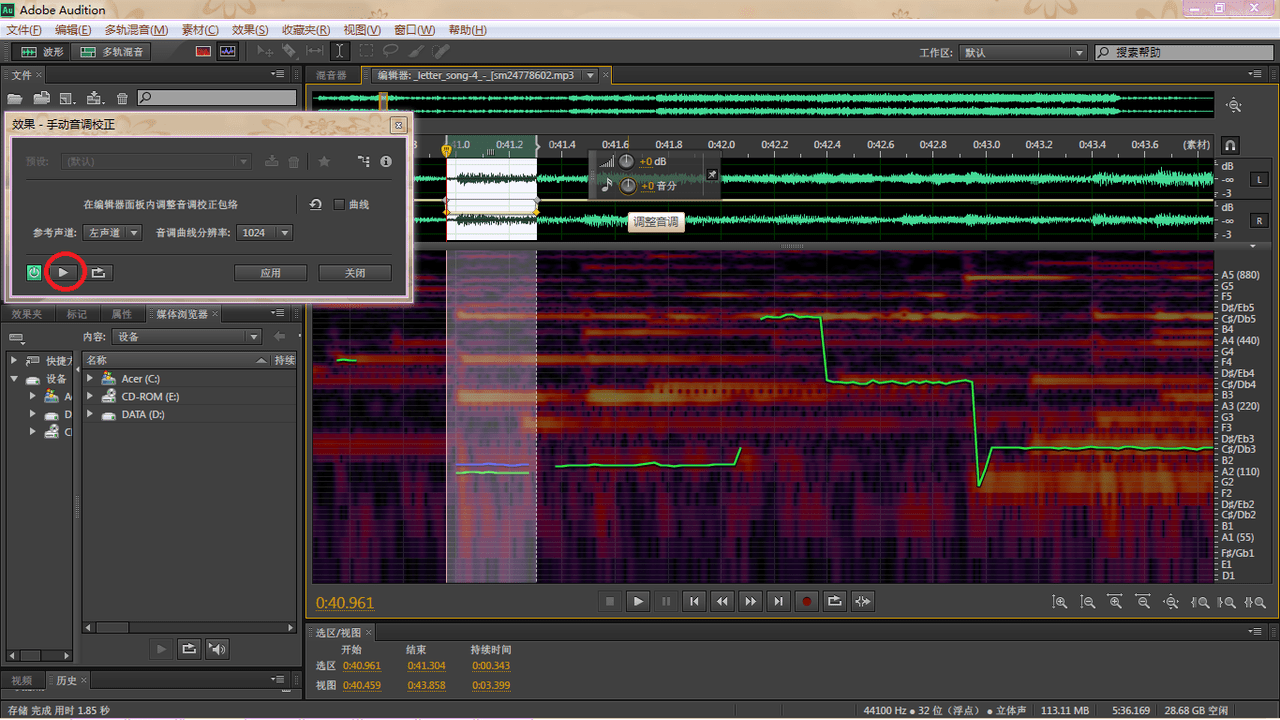The width and height of the screenshot is (1280, 720).
Task: Show the spectral pitch display icon
Action: (x=228, y=52)
